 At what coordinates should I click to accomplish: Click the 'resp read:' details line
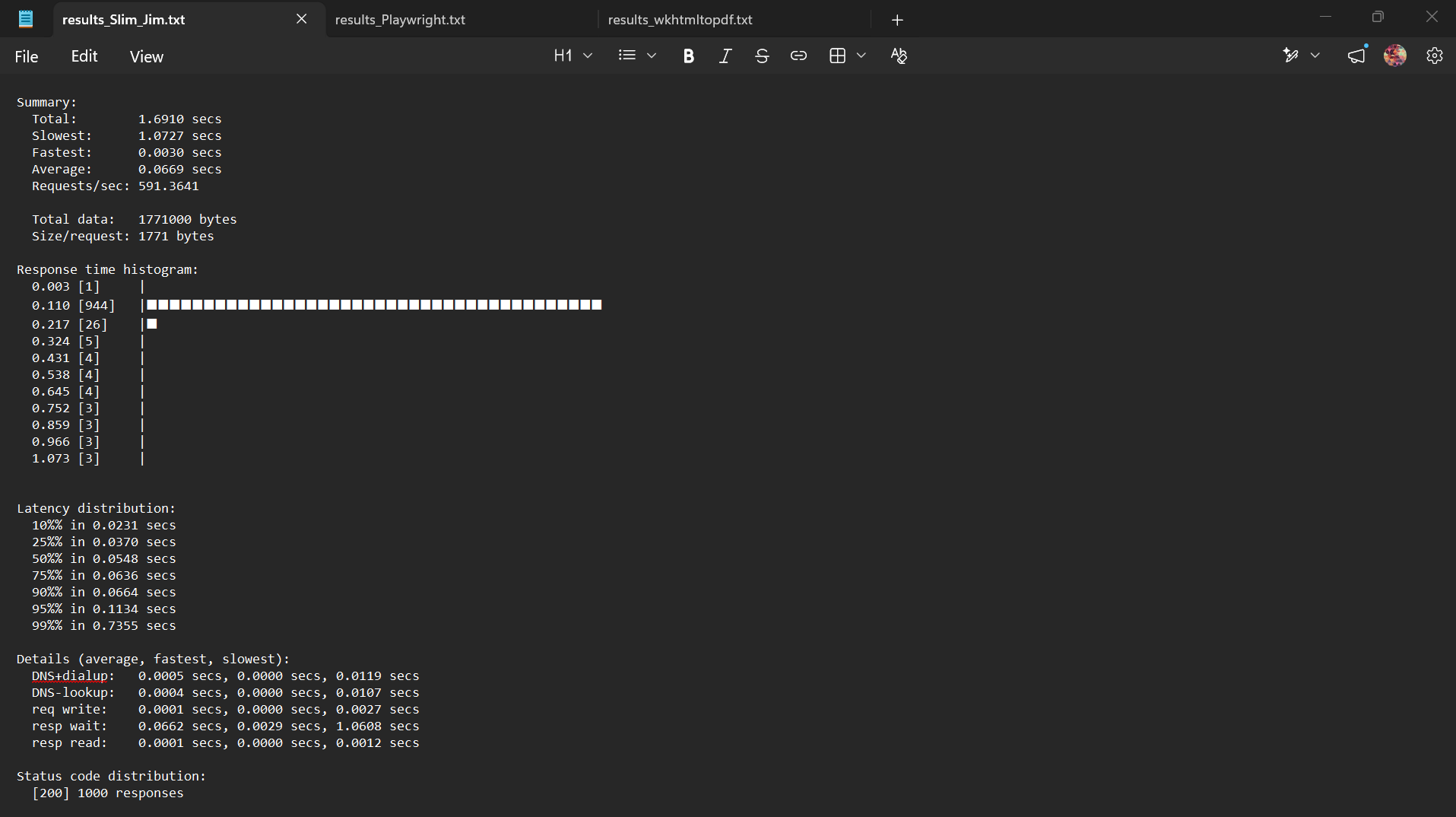(225, 742)
